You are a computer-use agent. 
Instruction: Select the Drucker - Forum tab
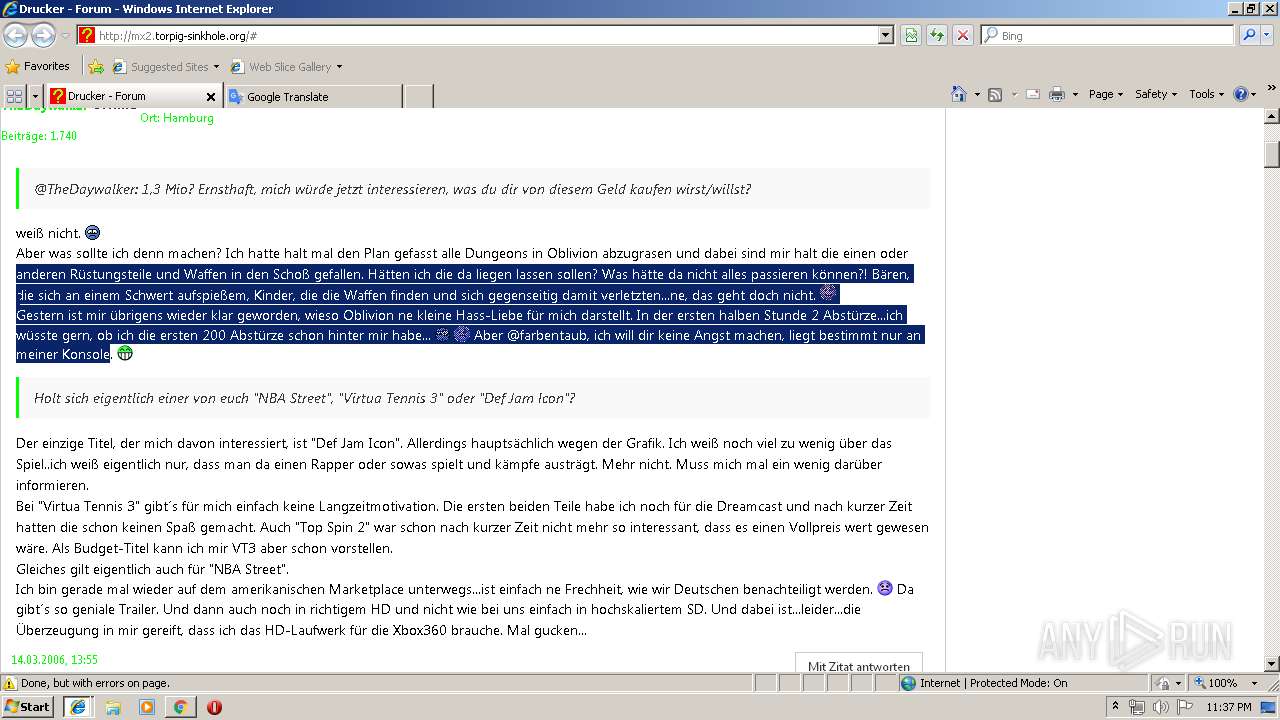click(x=127, y=96)
